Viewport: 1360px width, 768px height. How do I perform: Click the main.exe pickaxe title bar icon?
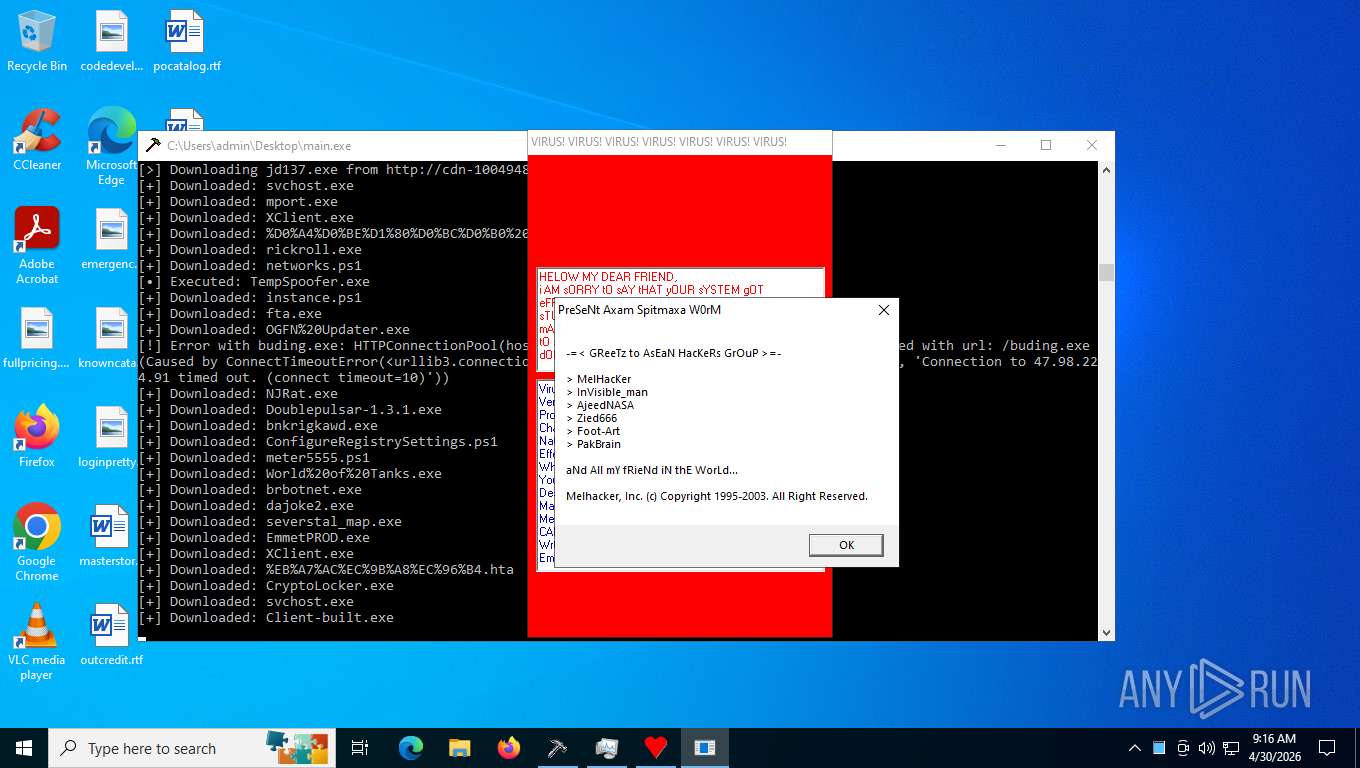click(153, 145)
